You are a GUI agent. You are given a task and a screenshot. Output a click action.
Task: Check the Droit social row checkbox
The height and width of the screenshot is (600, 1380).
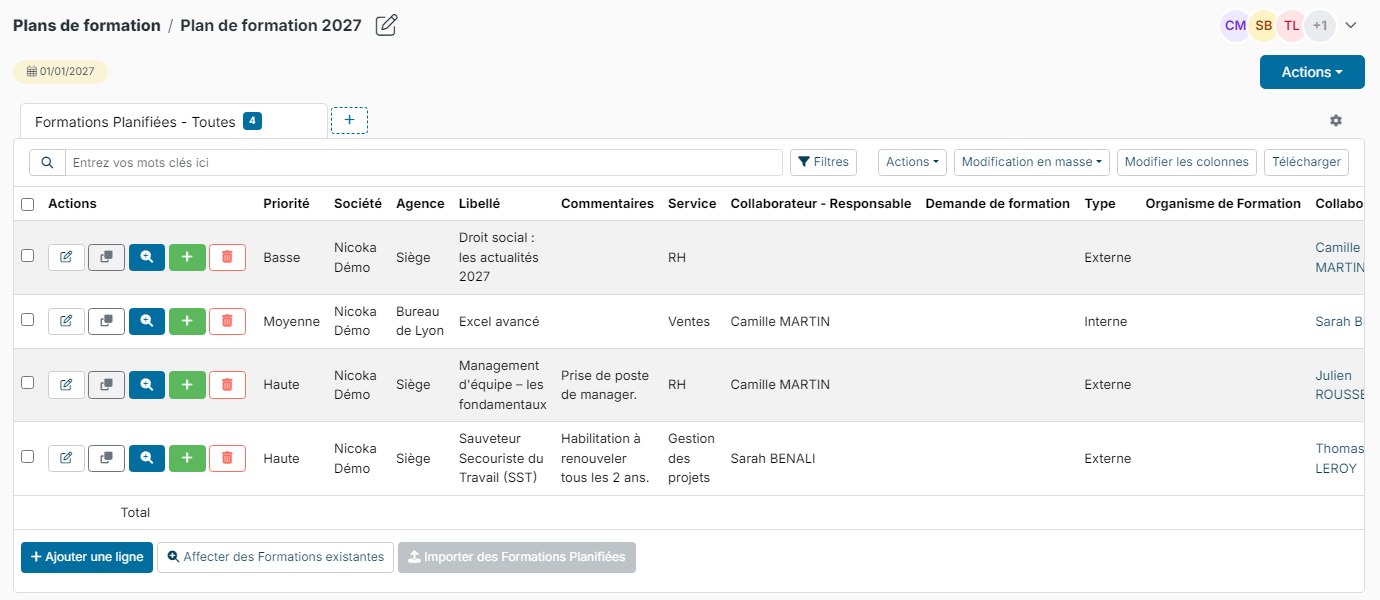click(28, 256)
